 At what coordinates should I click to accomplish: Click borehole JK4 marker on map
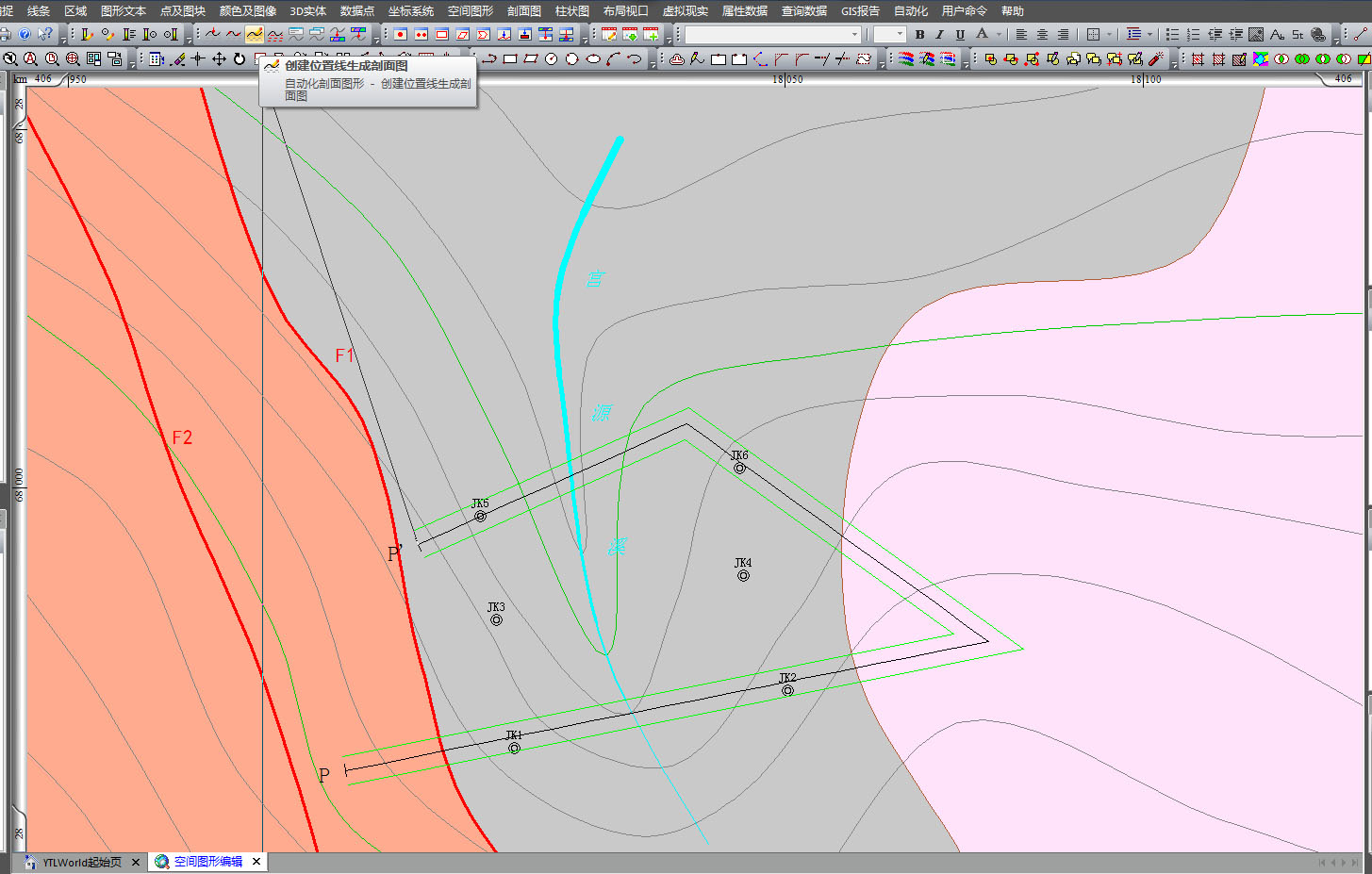click(x=743, y=575)
